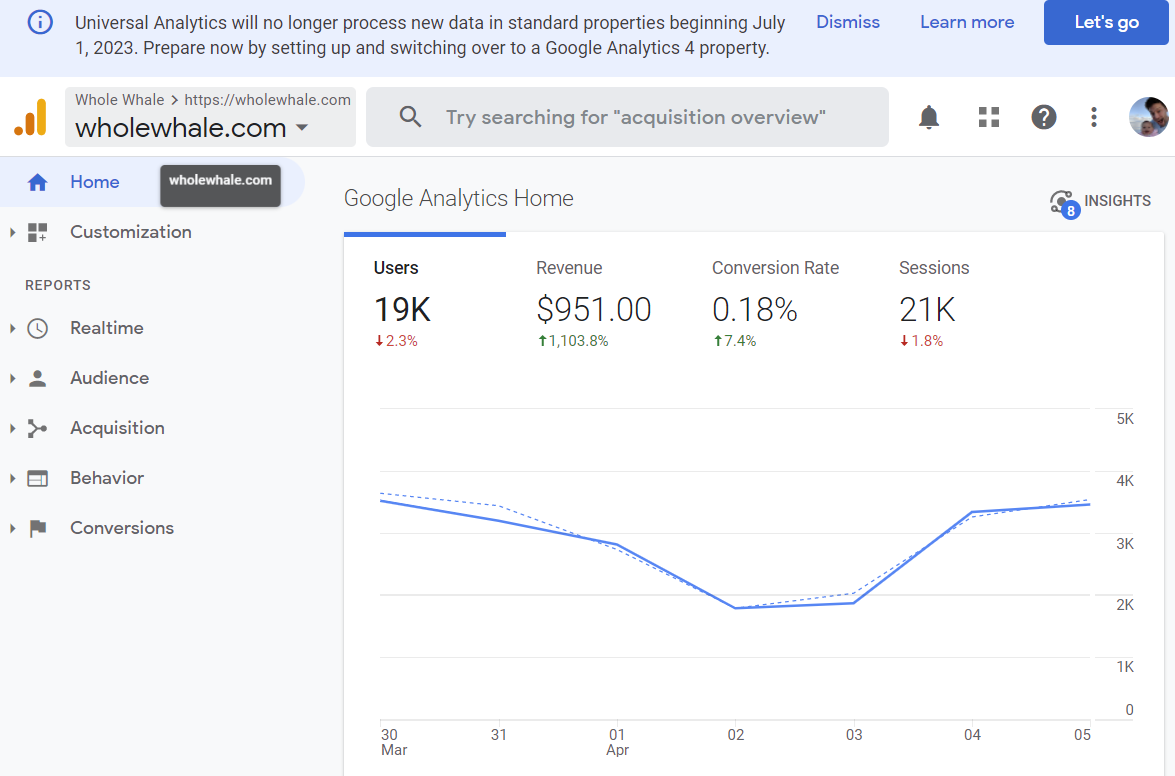This screenshot has height=776, width=1175.
Task: Open Realtime reports
Action: (x=106, y=328)
